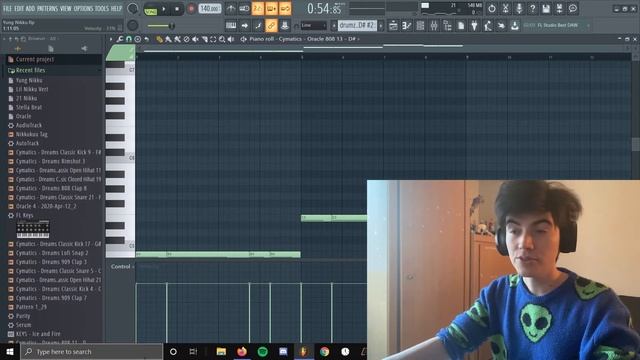Viewport: 640px width, 360px height.
Task: Click the render/export download icon
Action: (515, 26)
